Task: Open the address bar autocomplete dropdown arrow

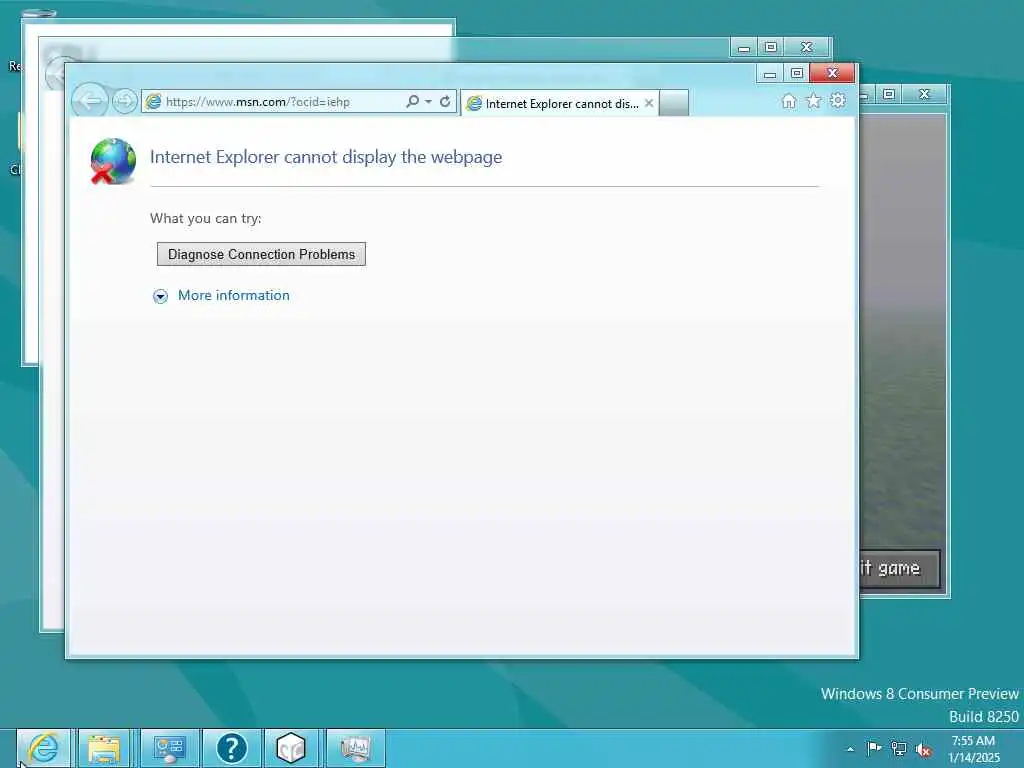Action: pos(428,101)
